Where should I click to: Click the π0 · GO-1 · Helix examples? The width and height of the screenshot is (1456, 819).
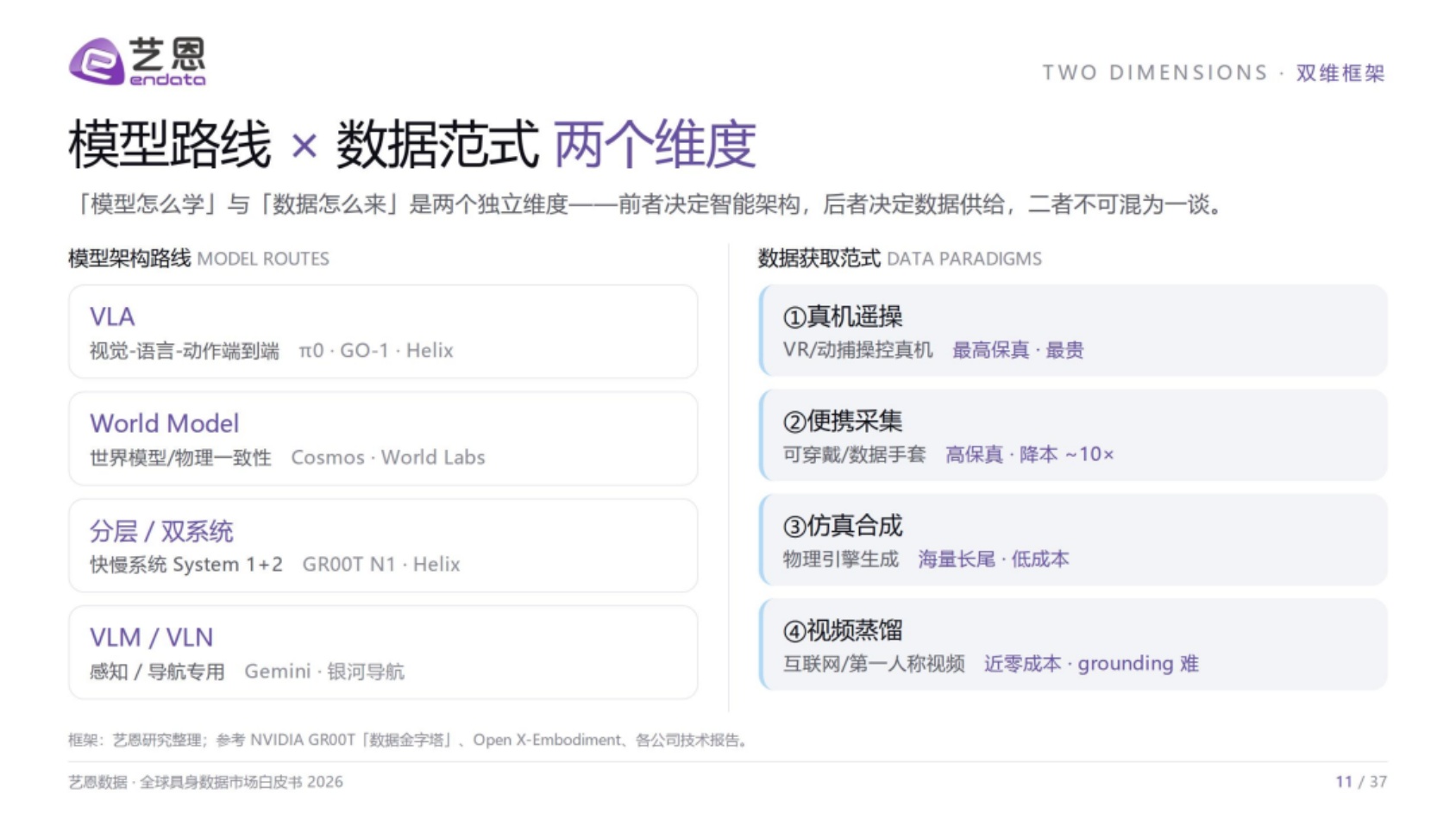pyautogui.click(x=376, y=351)
